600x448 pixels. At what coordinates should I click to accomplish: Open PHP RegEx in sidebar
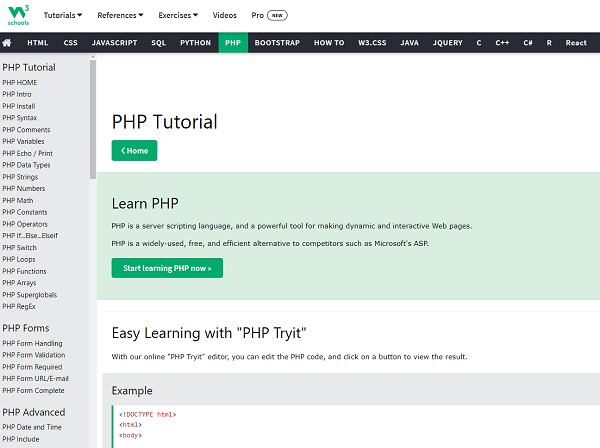19,306
